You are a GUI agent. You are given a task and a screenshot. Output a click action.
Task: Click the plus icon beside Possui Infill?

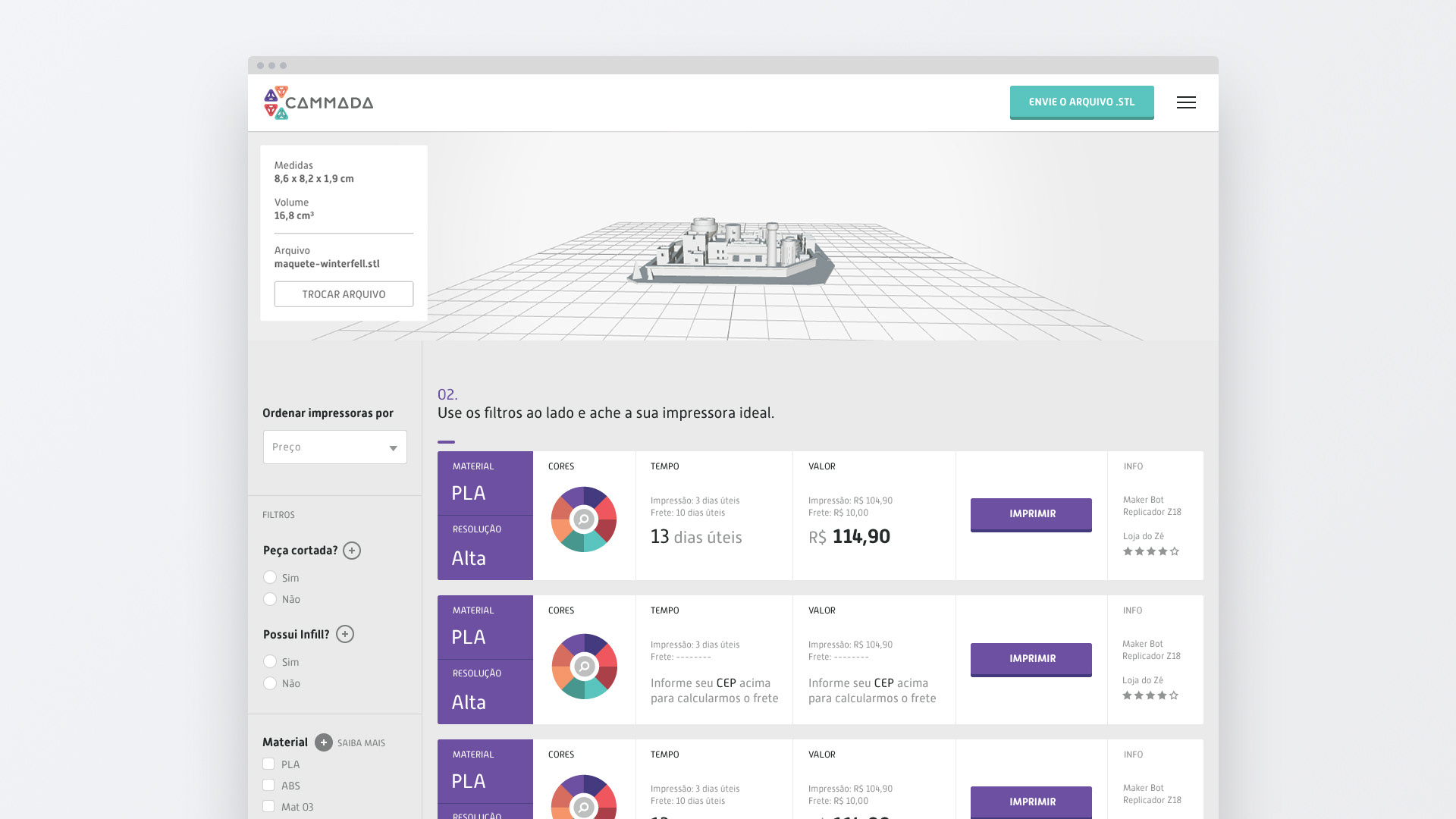(345, 634)
